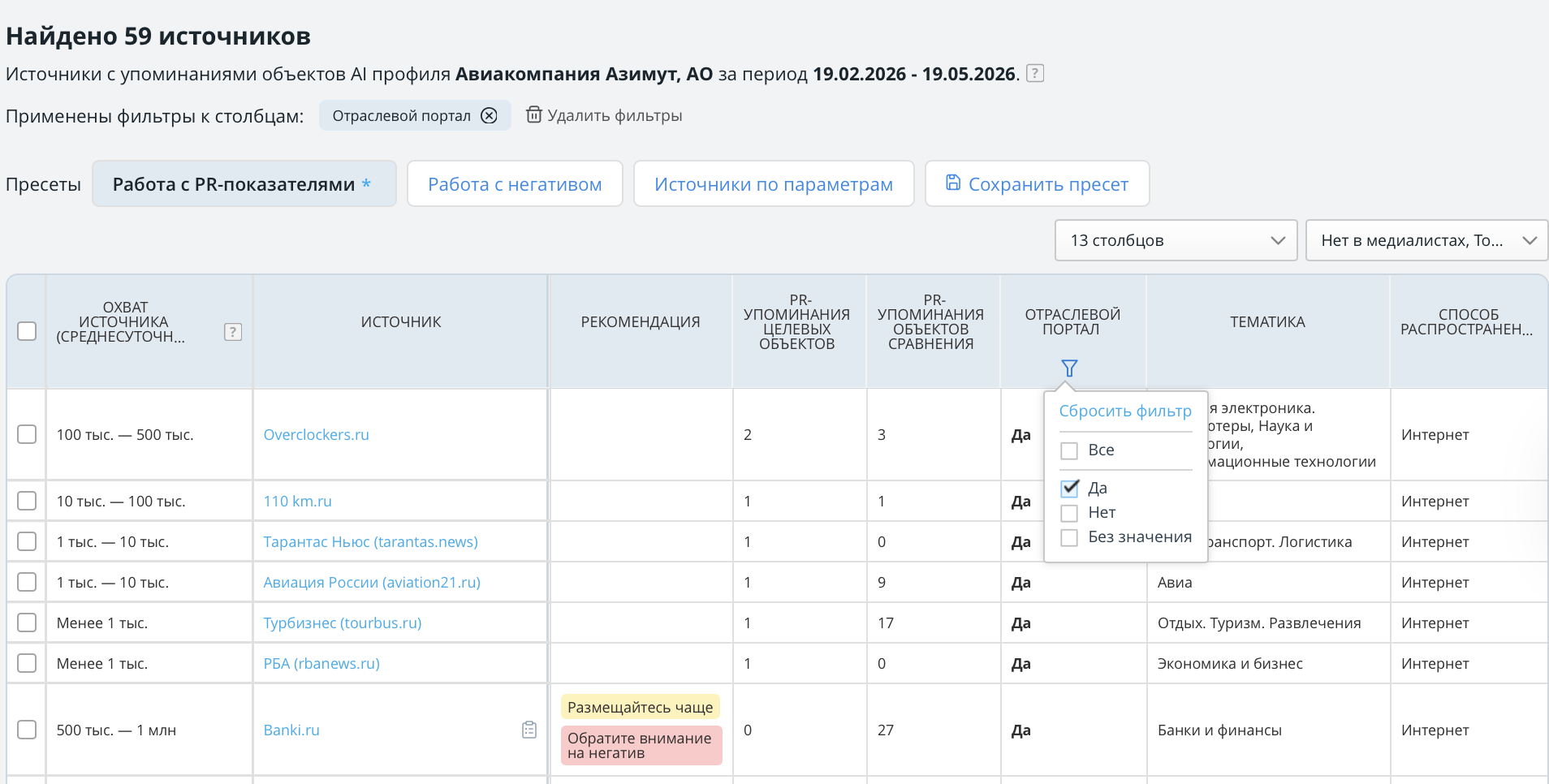Open Тарантас Ньюс (tarantas.news) link

click(370, 541)
